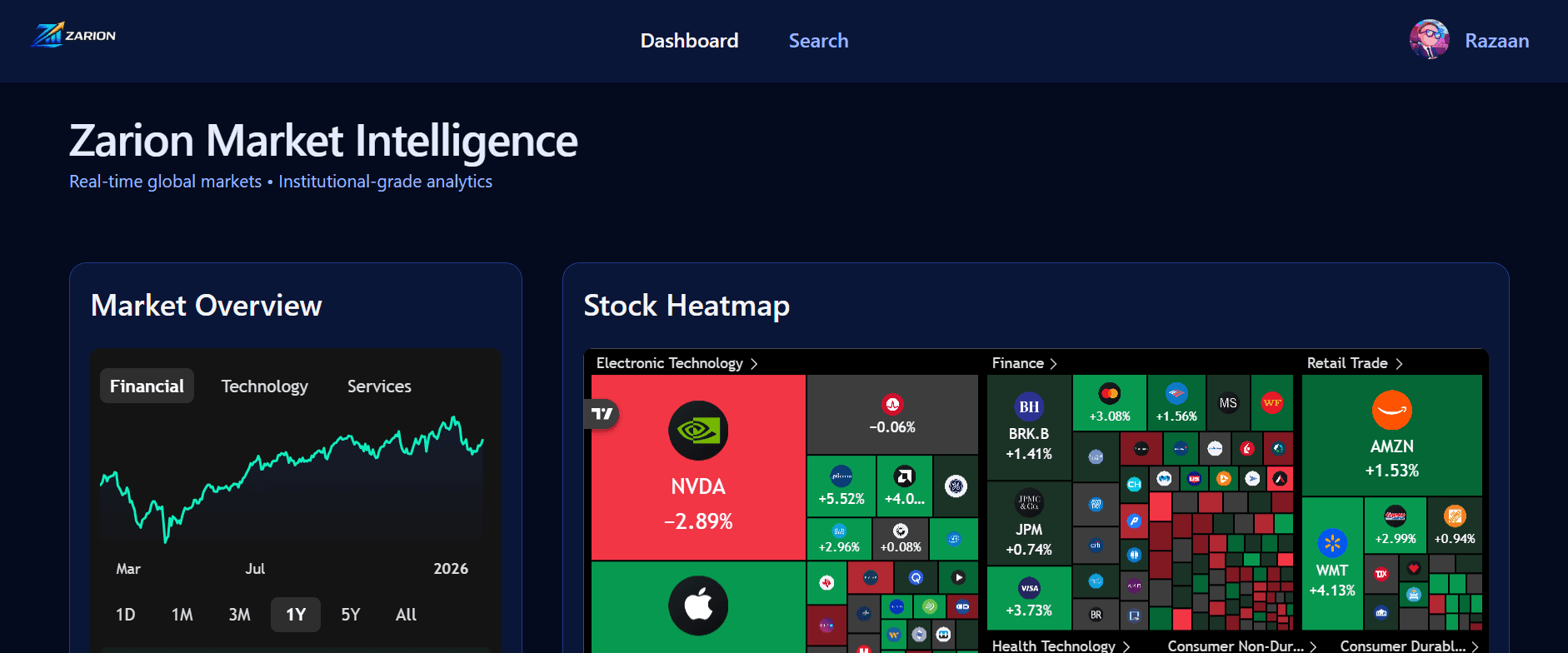Image resolution: width=1568 pixels, height=653 pixels.
Task: Click the Citi logo tile
Action: (x=1096, y=546)
